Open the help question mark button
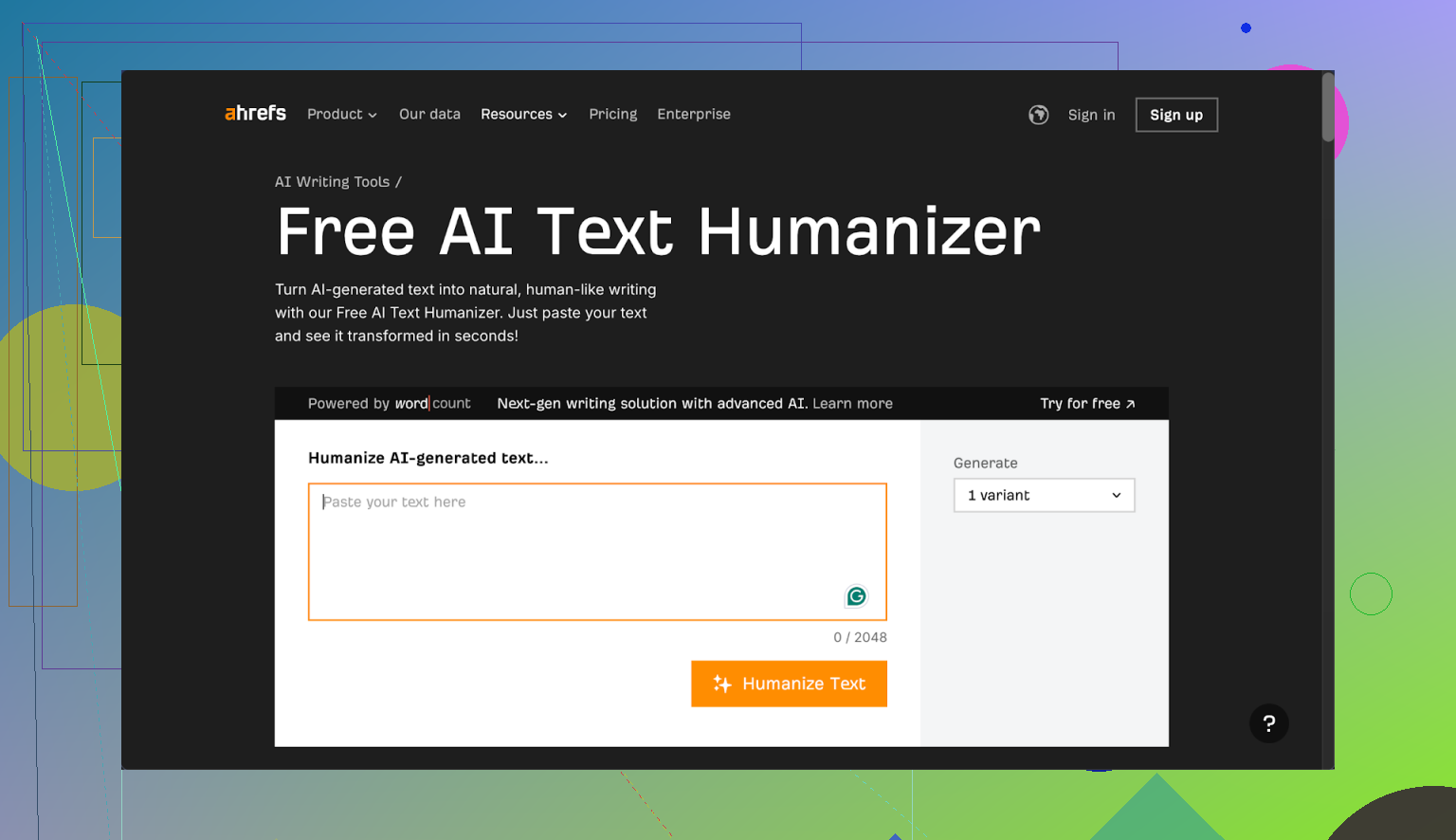 pos(1268,723)
